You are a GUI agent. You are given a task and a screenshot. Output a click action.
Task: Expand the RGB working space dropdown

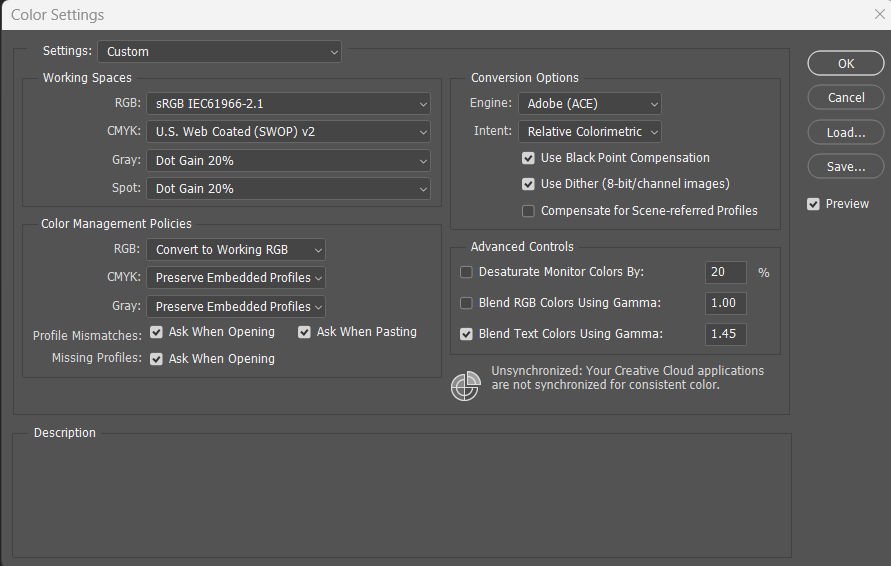pos(288,104)
